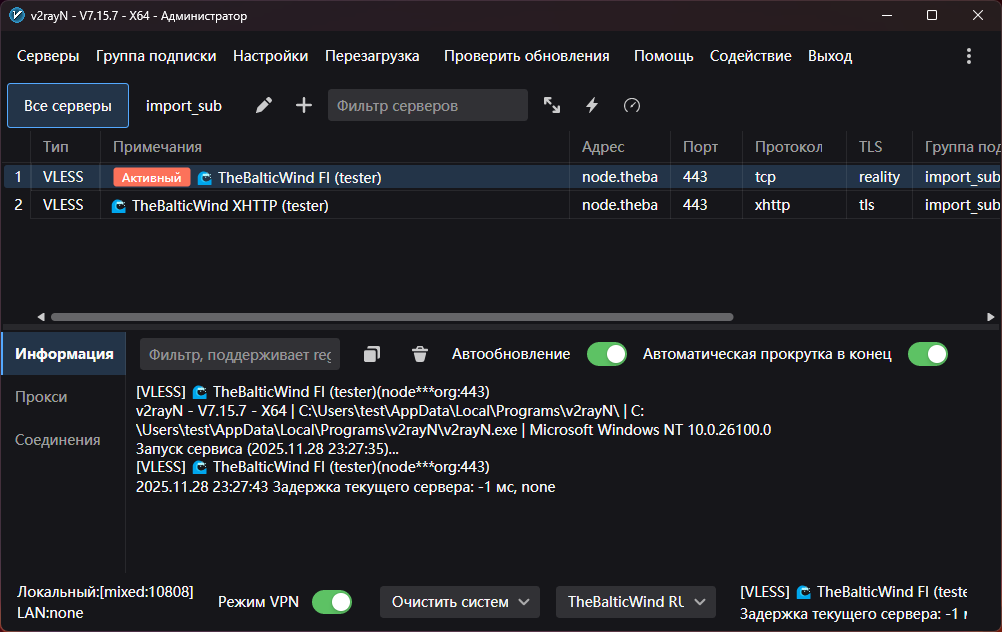Copy log with the copy icon
This screenshot has width=1002, height=632.
372,354
